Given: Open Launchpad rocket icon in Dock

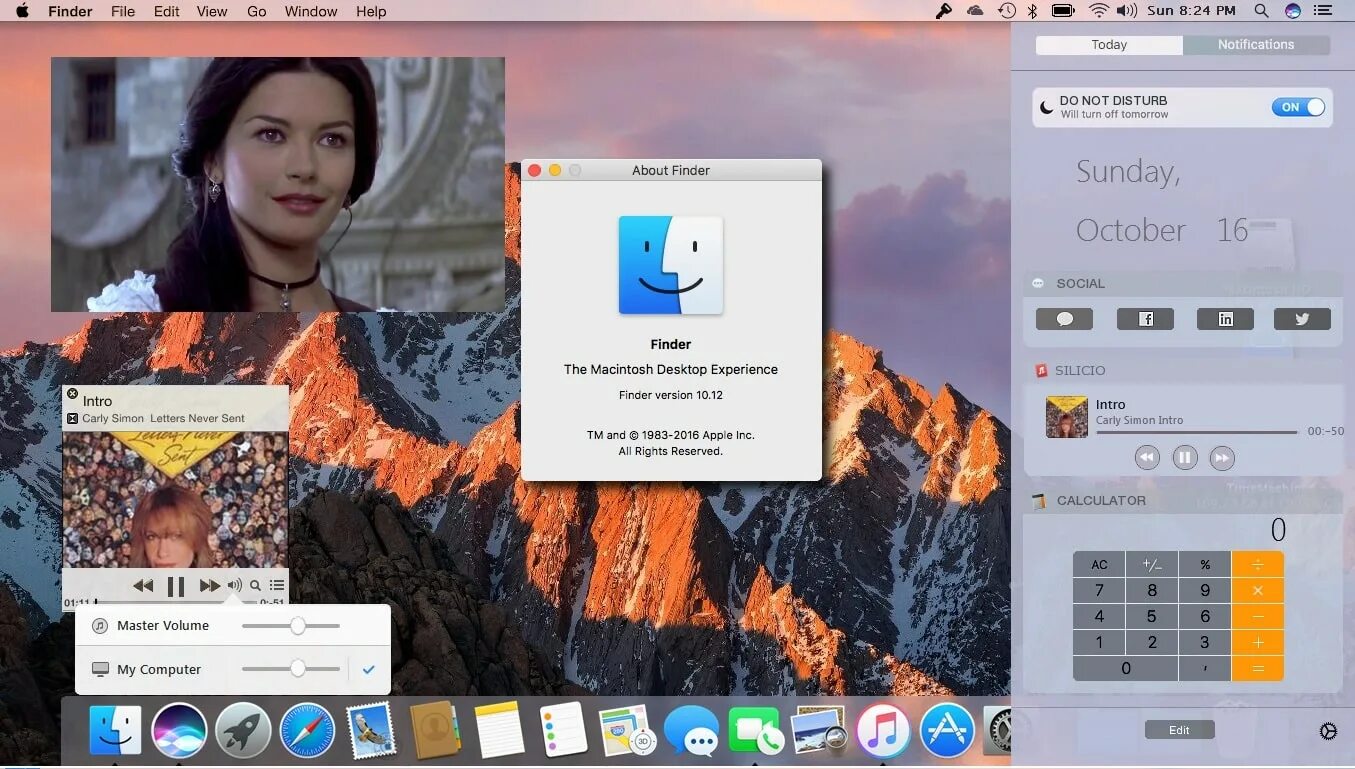Looking at the screenshot, I should point(243,729).
